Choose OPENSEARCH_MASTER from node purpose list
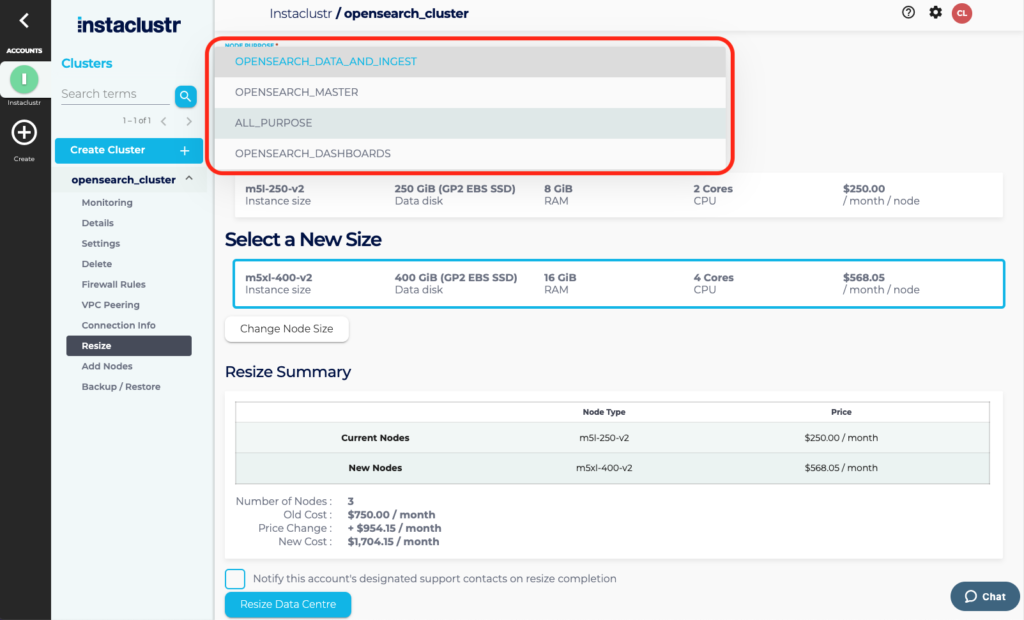1024x620 pixels. [x=296, y=92]
